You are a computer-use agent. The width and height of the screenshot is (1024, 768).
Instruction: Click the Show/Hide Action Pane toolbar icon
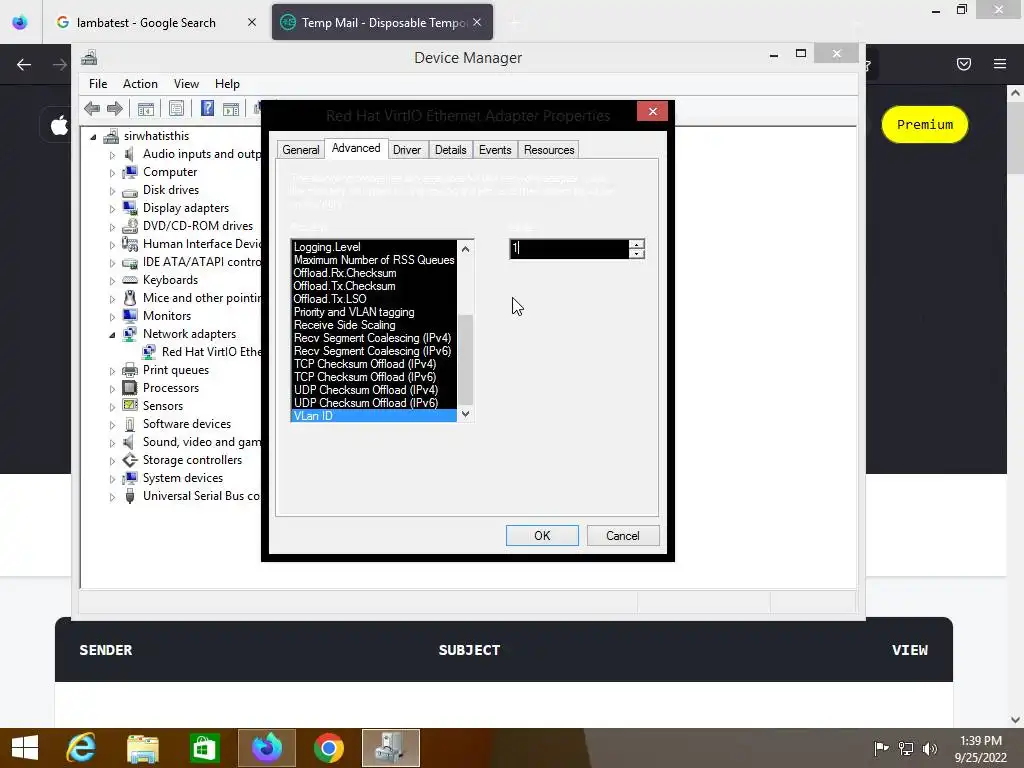231,108
